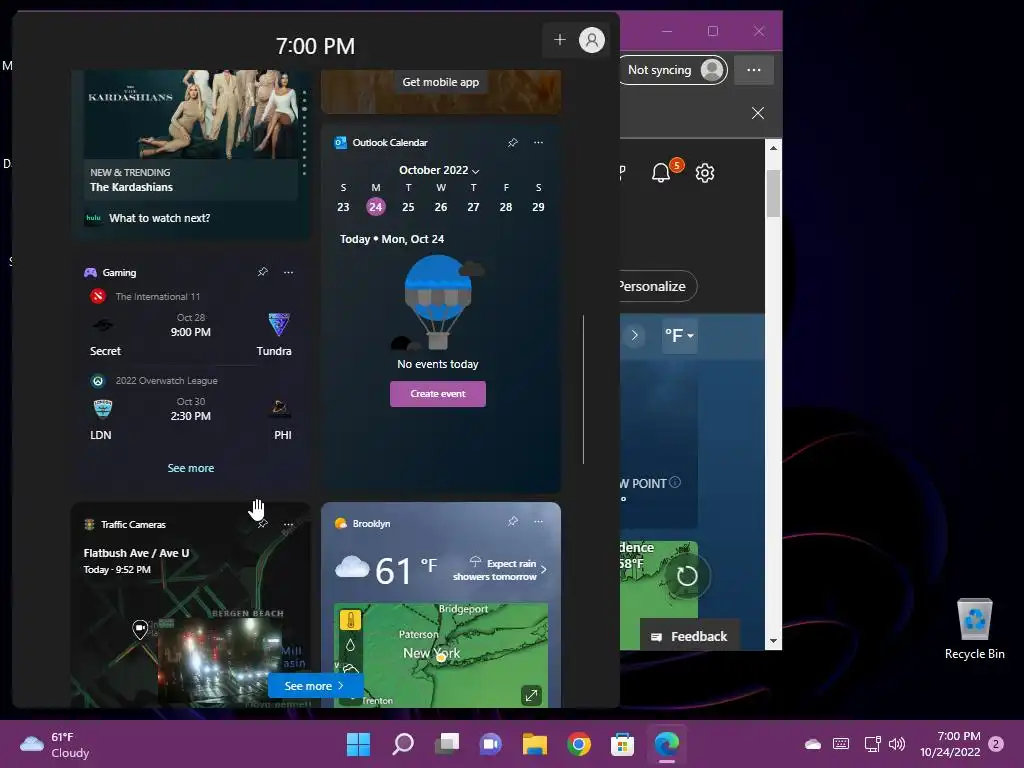Open Teams Chat from taskbar
Viewport: 1024px width, 768px height.
click(490, 744)
